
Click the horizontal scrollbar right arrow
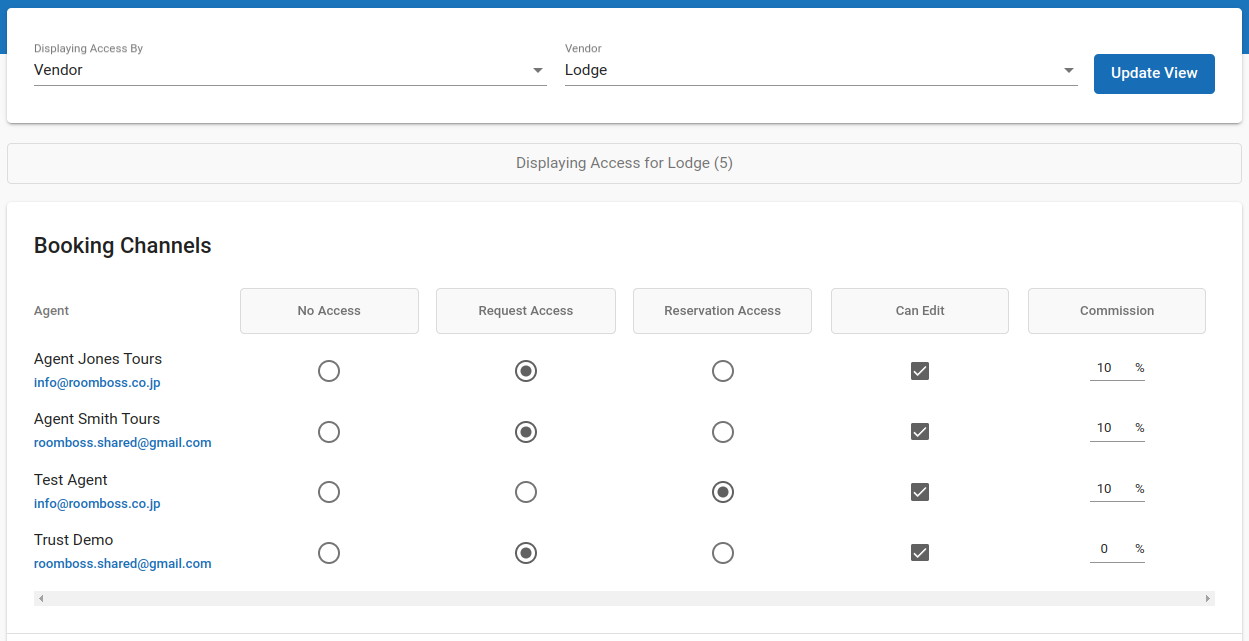click(x=1208, y=599)
